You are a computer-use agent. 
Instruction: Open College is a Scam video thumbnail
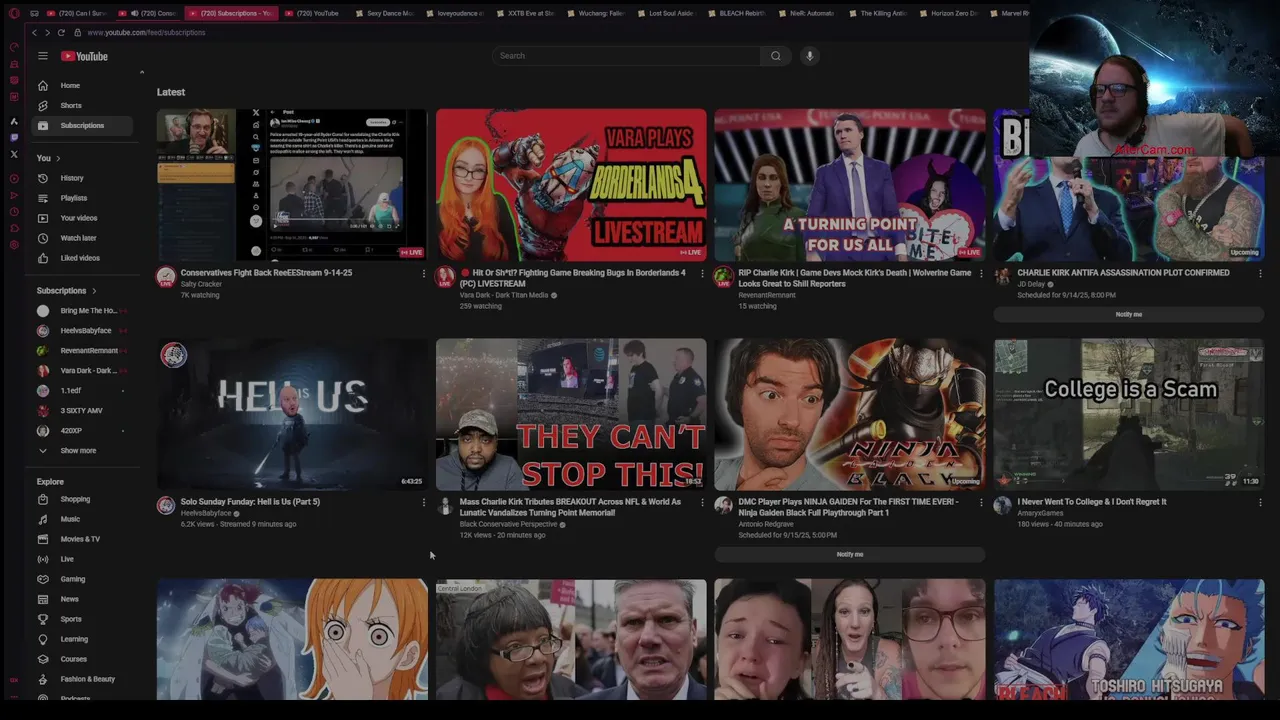[1129, 414]
